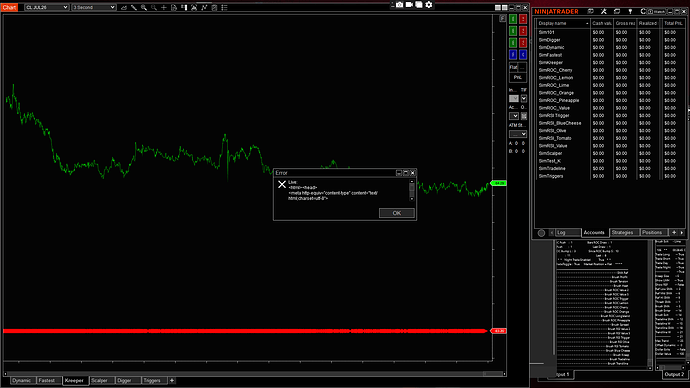Click the Flat button in Chart Trader
The height and width of the screenshot is (388, 690).
(514, 67)
